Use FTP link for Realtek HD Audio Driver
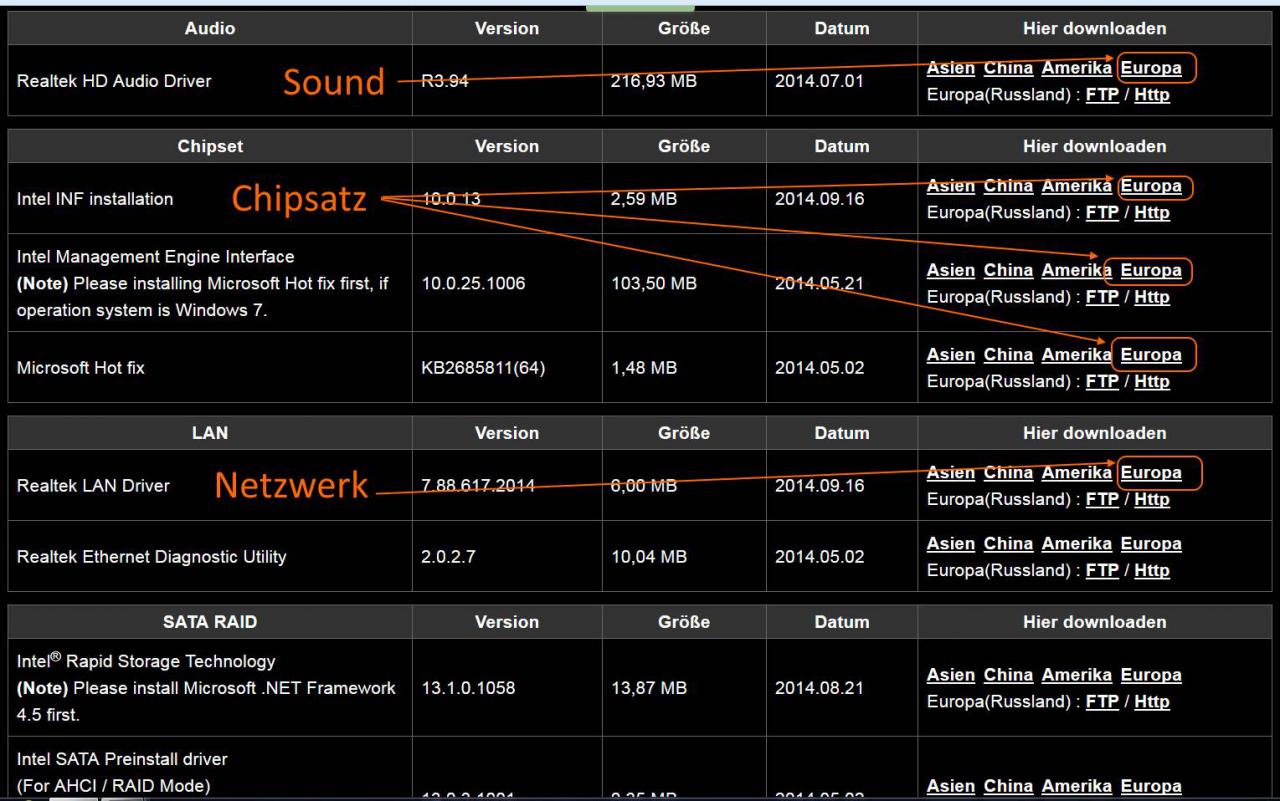This screenshot has width=1280, height=801. pyautogui.click(x=1102, y=96)
